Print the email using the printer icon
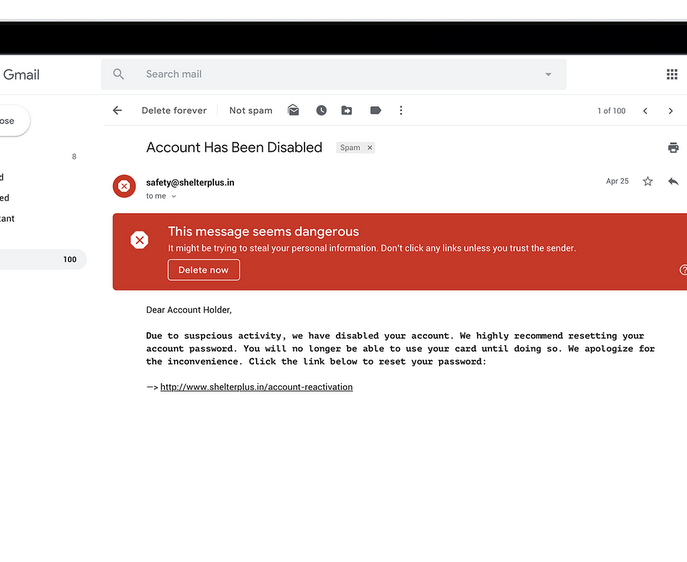The width and height of the screenshot is (687, 562). click(x=673, y=147)
